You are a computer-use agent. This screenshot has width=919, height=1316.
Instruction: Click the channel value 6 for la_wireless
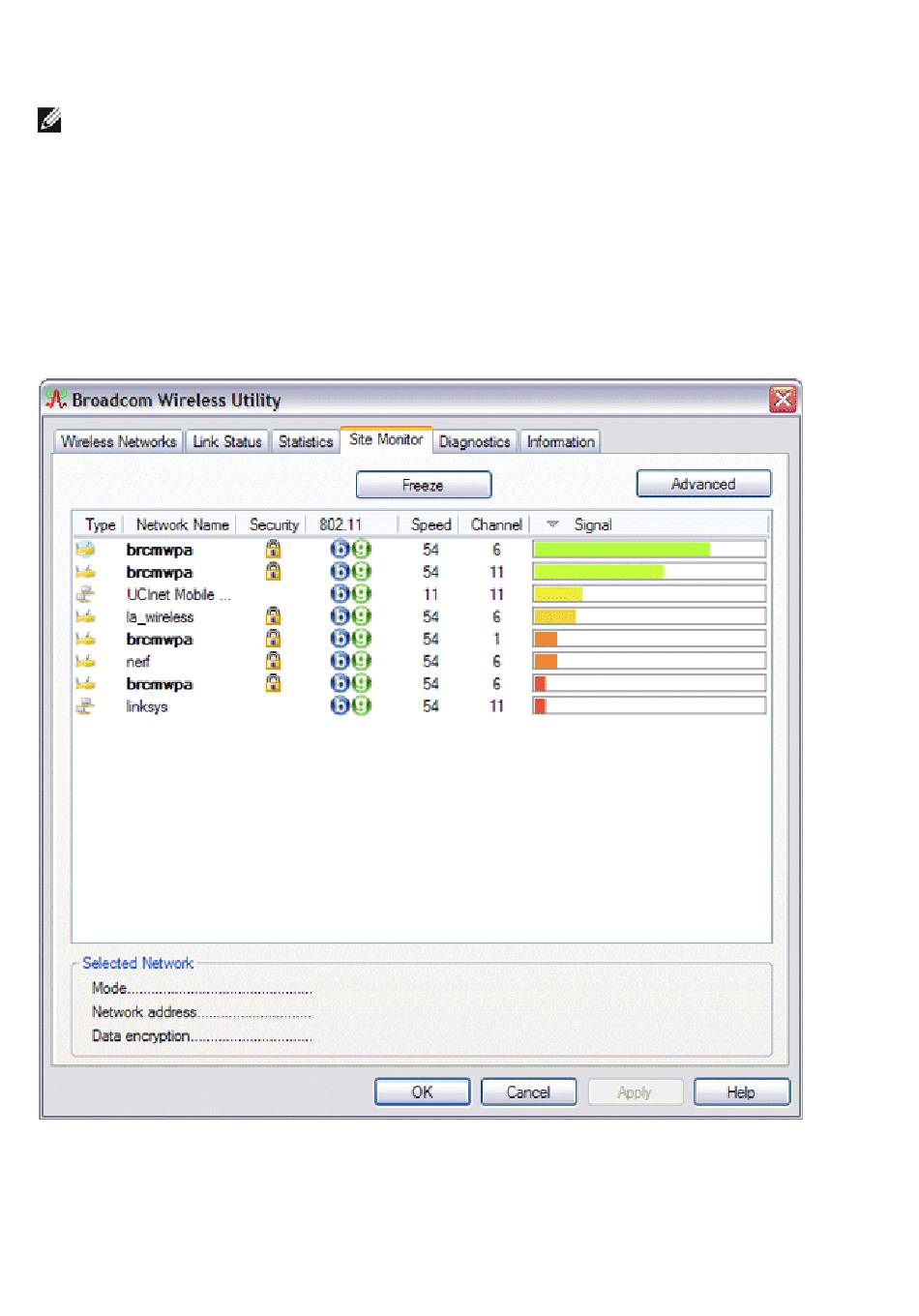(496, 616)
